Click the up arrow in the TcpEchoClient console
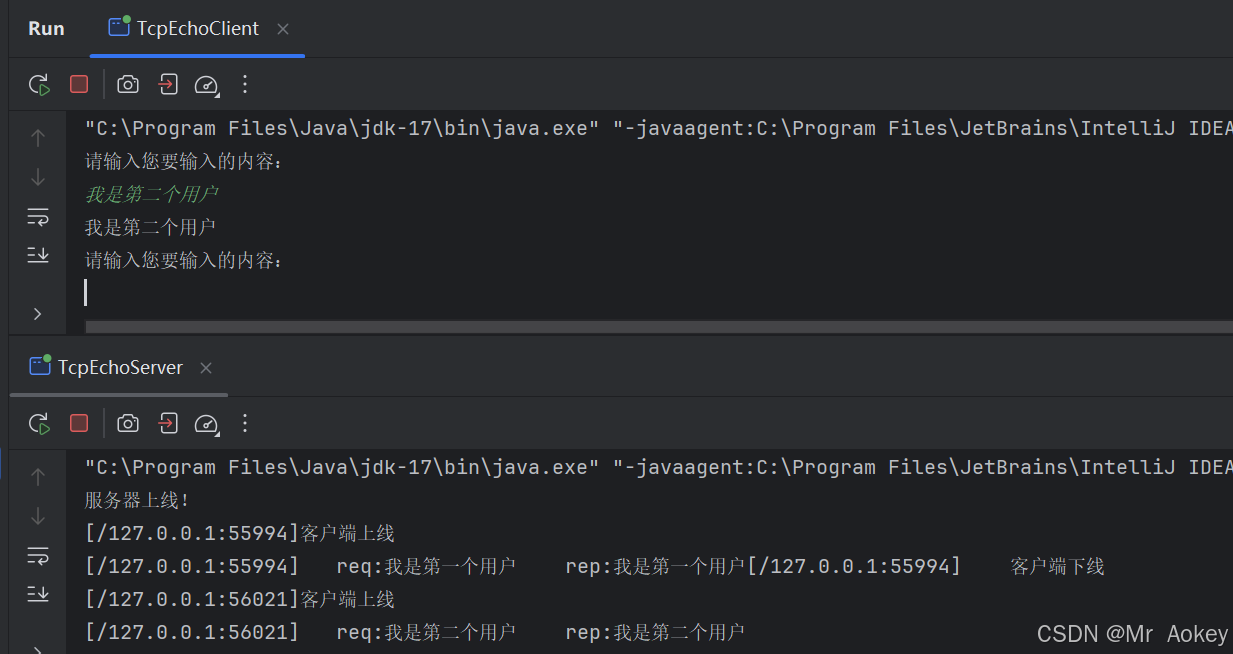The height and width of the screenshot is (654, 1233). [x=38, y=138]
